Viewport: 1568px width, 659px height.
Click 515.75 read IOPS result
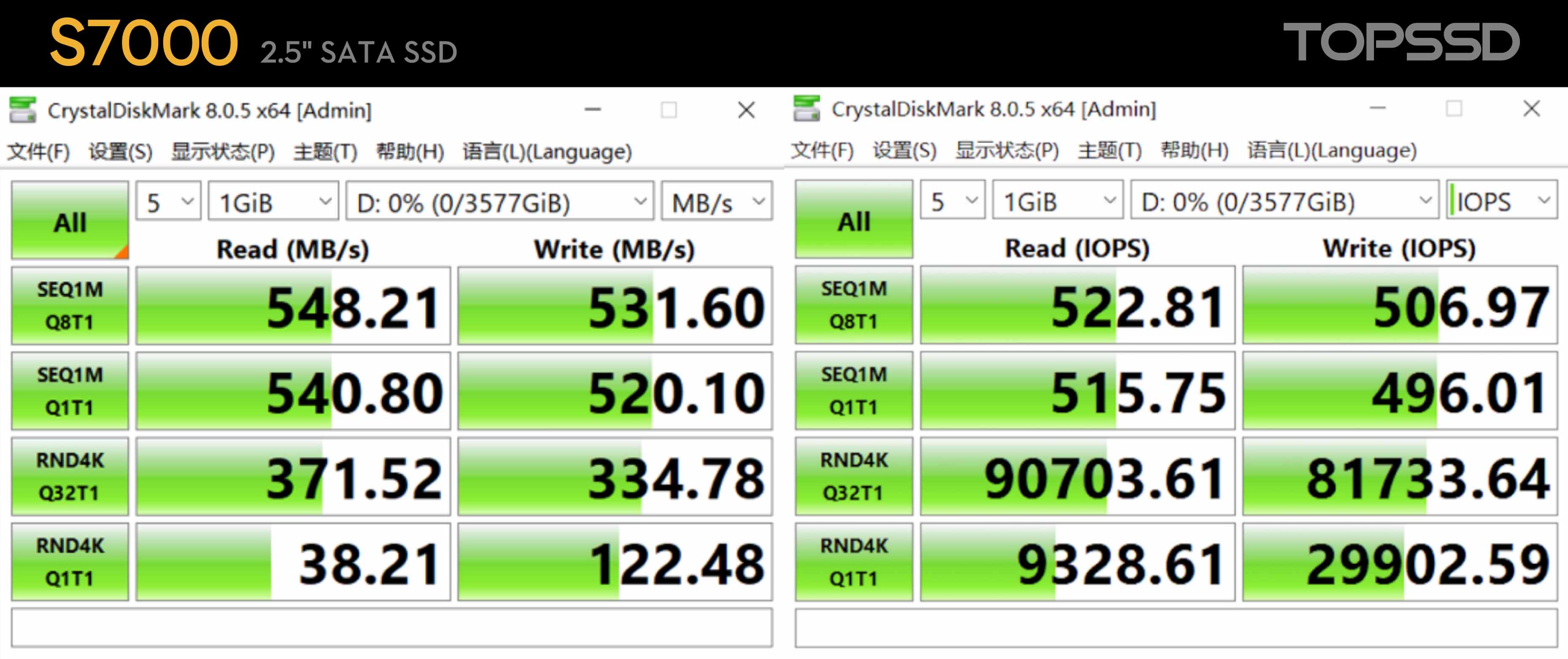pyautogui.click(x=1077, y=391)
